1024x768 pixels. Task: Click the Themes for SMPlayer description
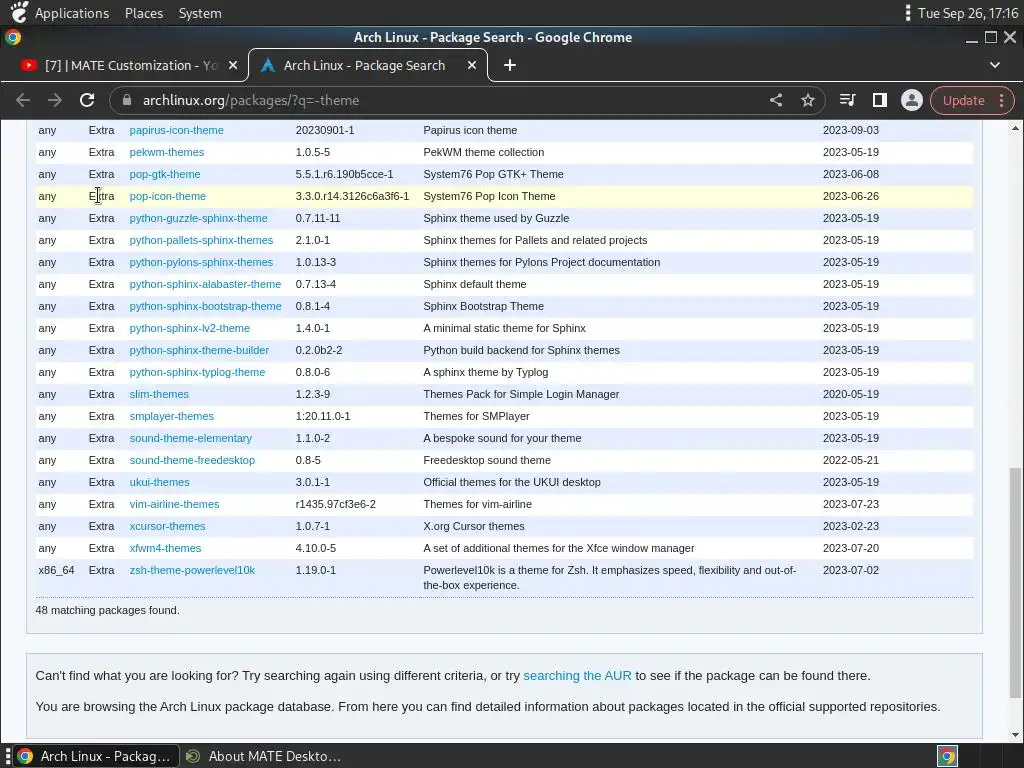point(476,416)
